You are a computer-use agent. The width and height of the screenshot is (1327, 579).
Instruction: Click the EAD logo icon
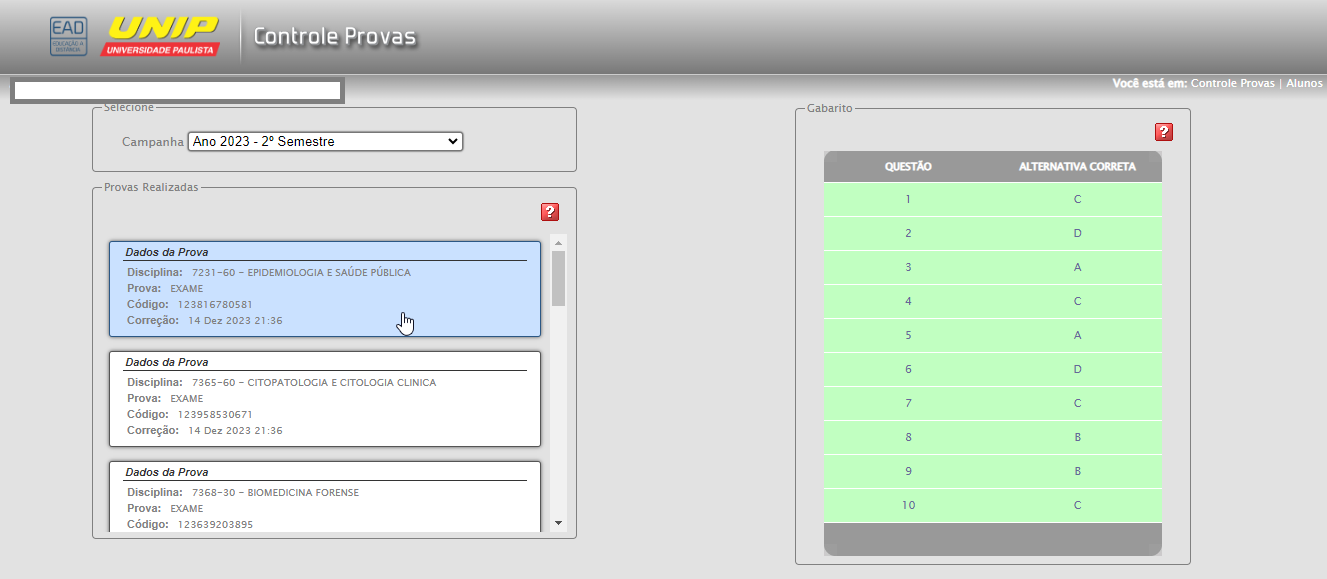(x=68, y=37)
